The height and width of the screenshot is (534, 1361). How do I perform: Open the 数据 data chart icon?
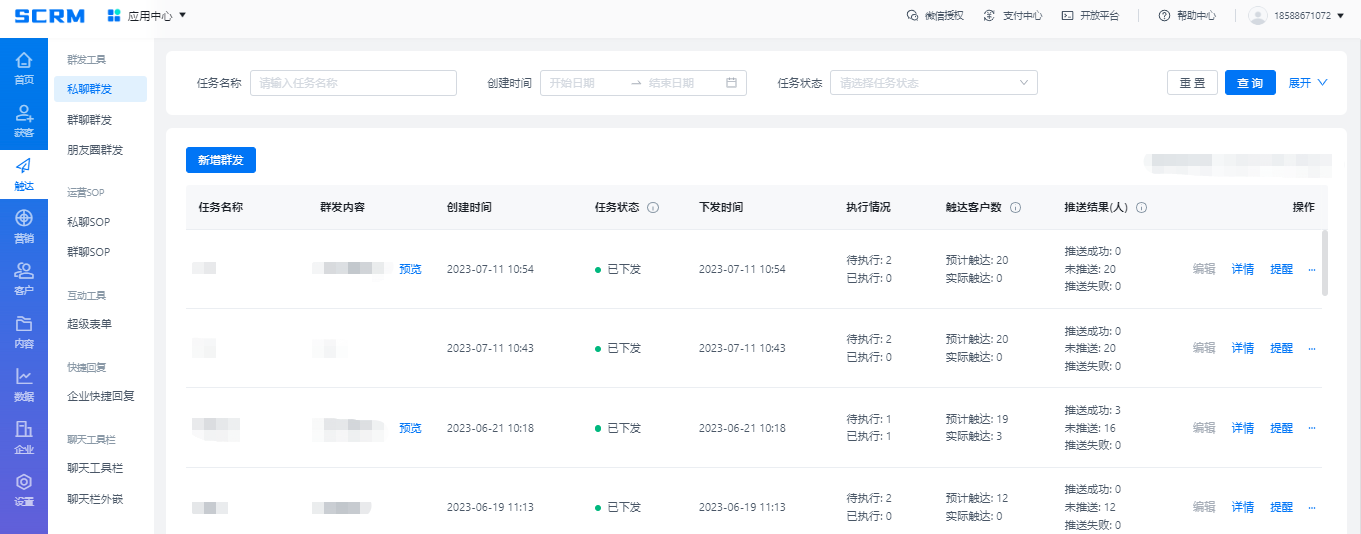23,384
